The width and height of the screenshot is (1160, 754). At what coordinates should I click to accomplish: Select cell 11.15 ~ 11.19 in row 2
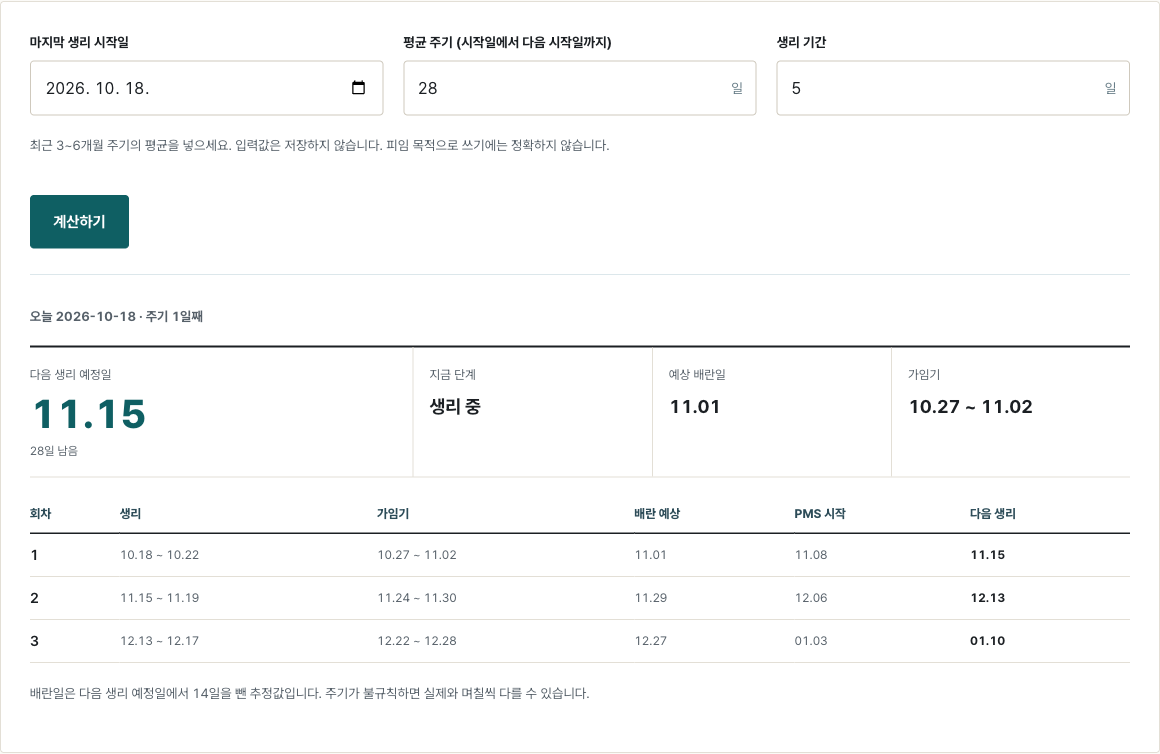pyautogui.click(x=160, y=598)
